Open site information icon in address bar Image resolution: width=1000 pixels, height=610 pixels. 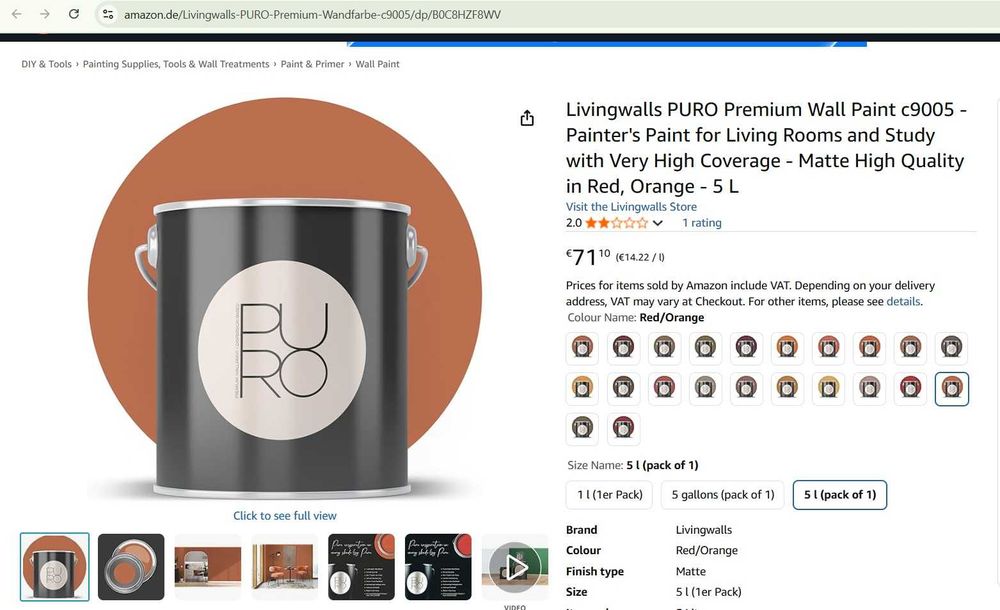[108, 14]
